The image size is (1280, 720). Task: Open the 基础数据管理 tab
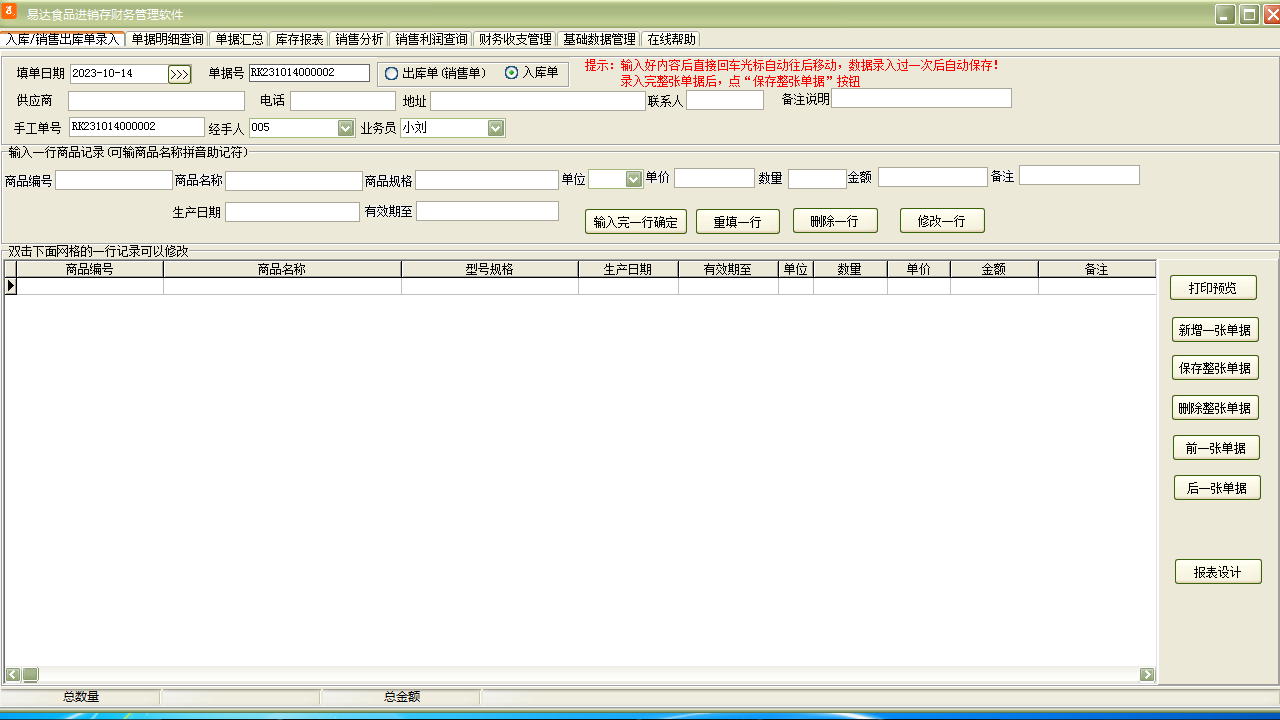click(599, 39)
